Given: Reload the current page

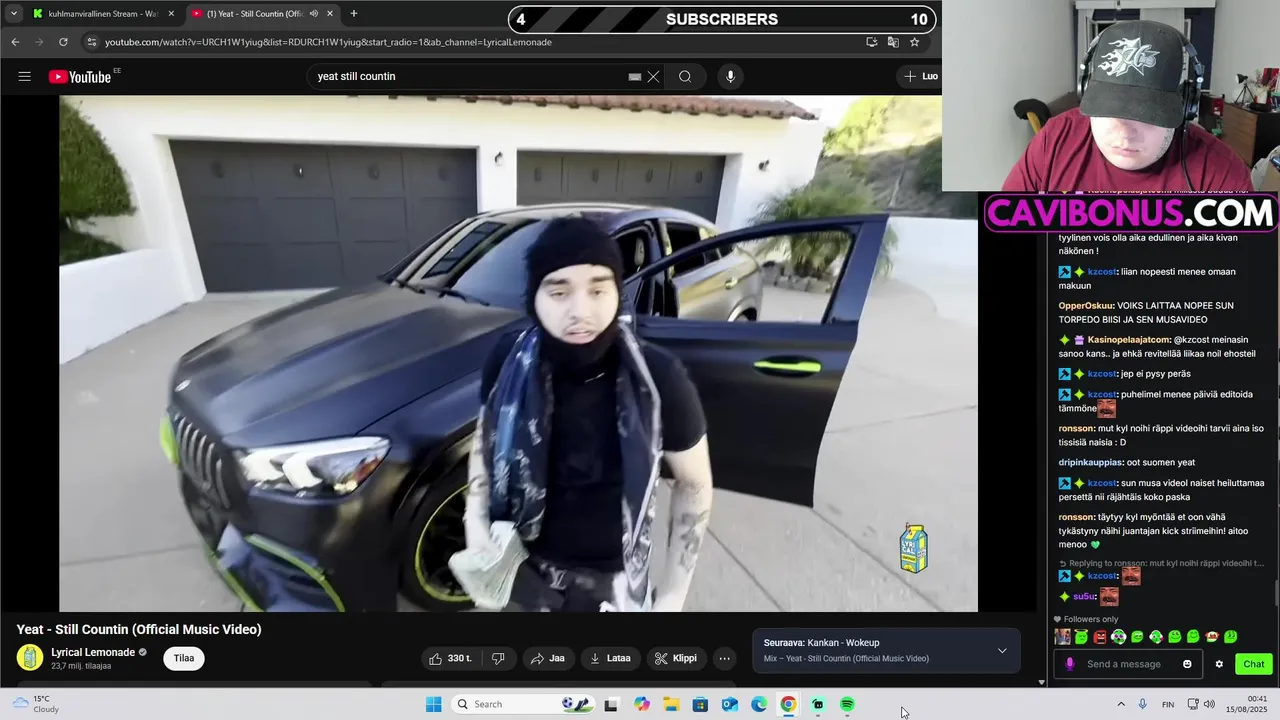Looking at the screenshot, I should click(63, 42).
